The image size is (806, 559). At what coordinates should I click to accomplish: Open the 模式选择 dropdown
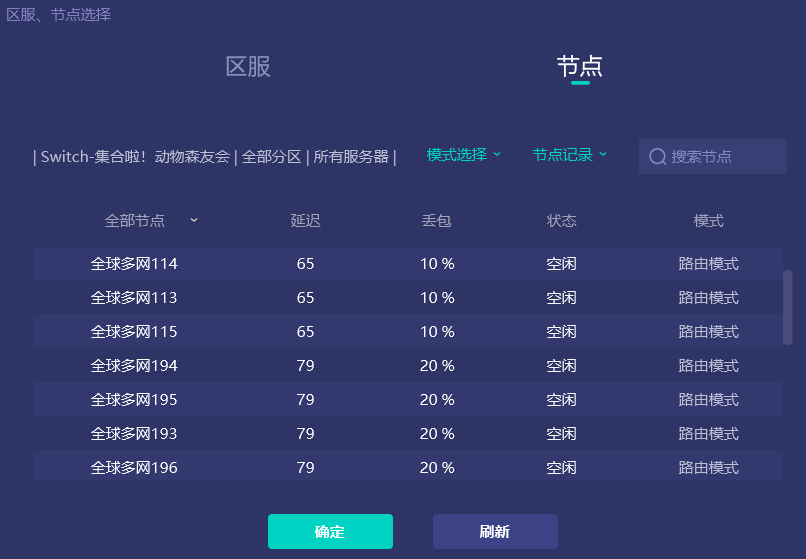(464, 155)
